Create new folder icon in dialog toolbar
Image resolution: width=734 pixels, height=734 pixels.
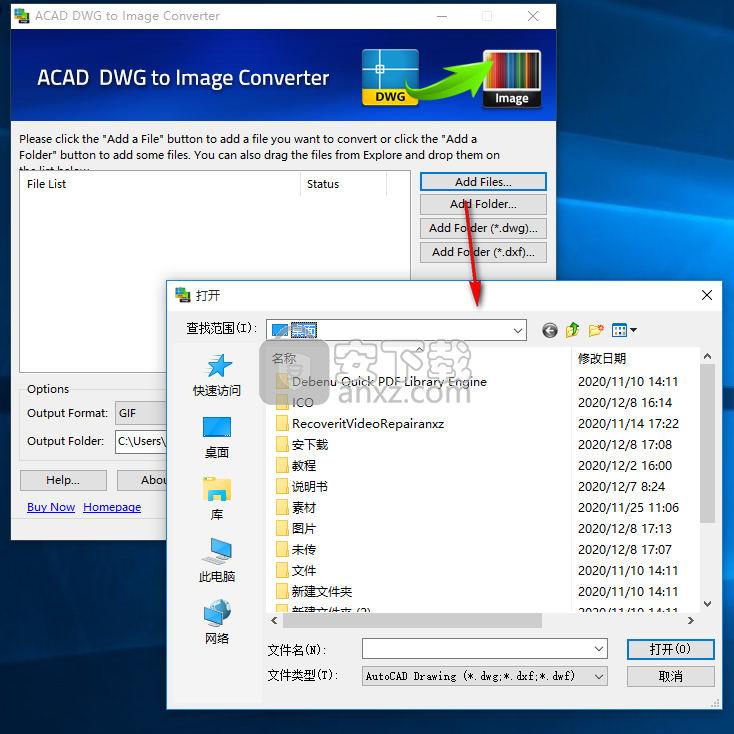tap(596, 330)
